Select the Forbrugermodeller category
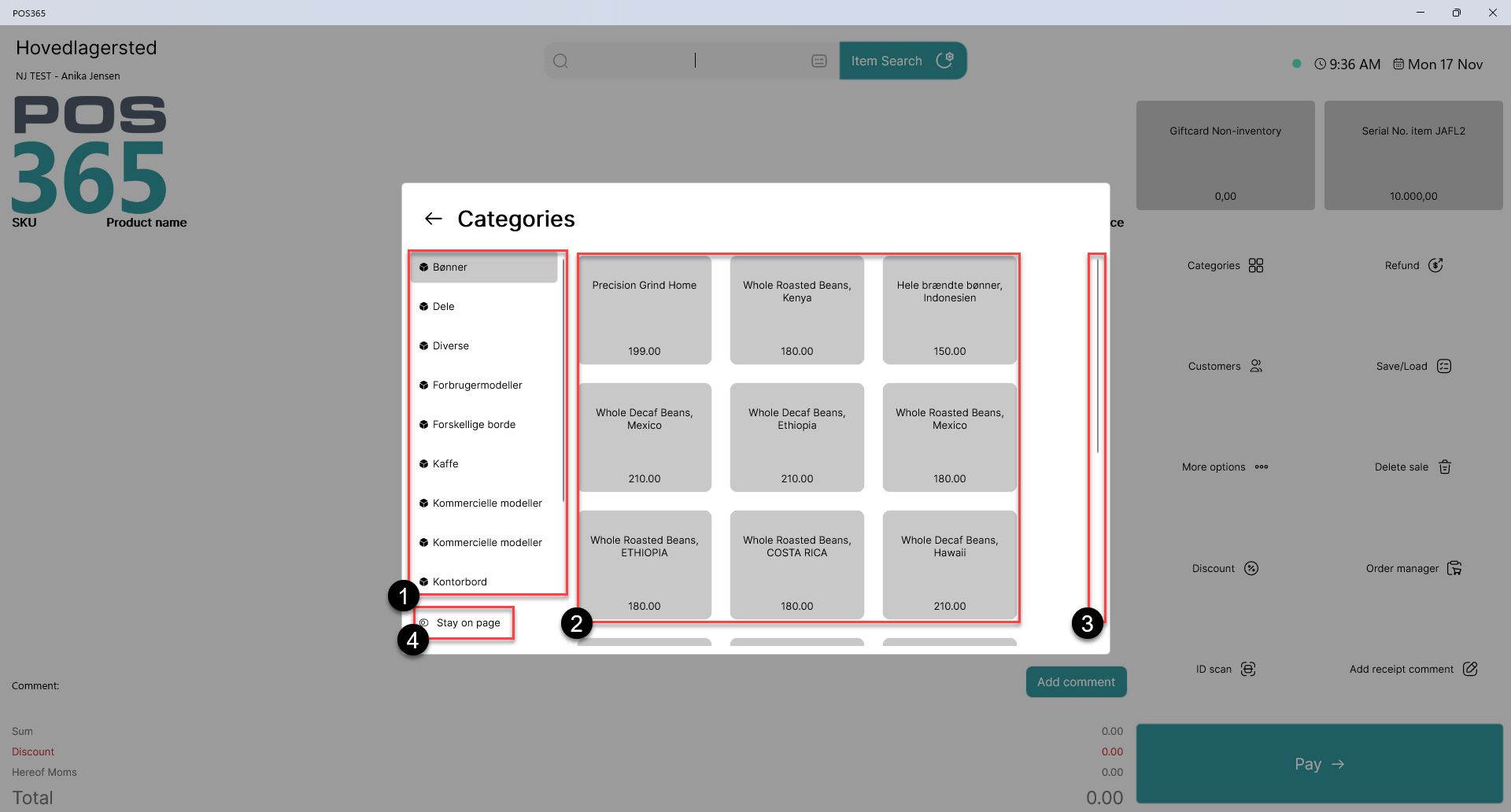 [x=484, y=385]
